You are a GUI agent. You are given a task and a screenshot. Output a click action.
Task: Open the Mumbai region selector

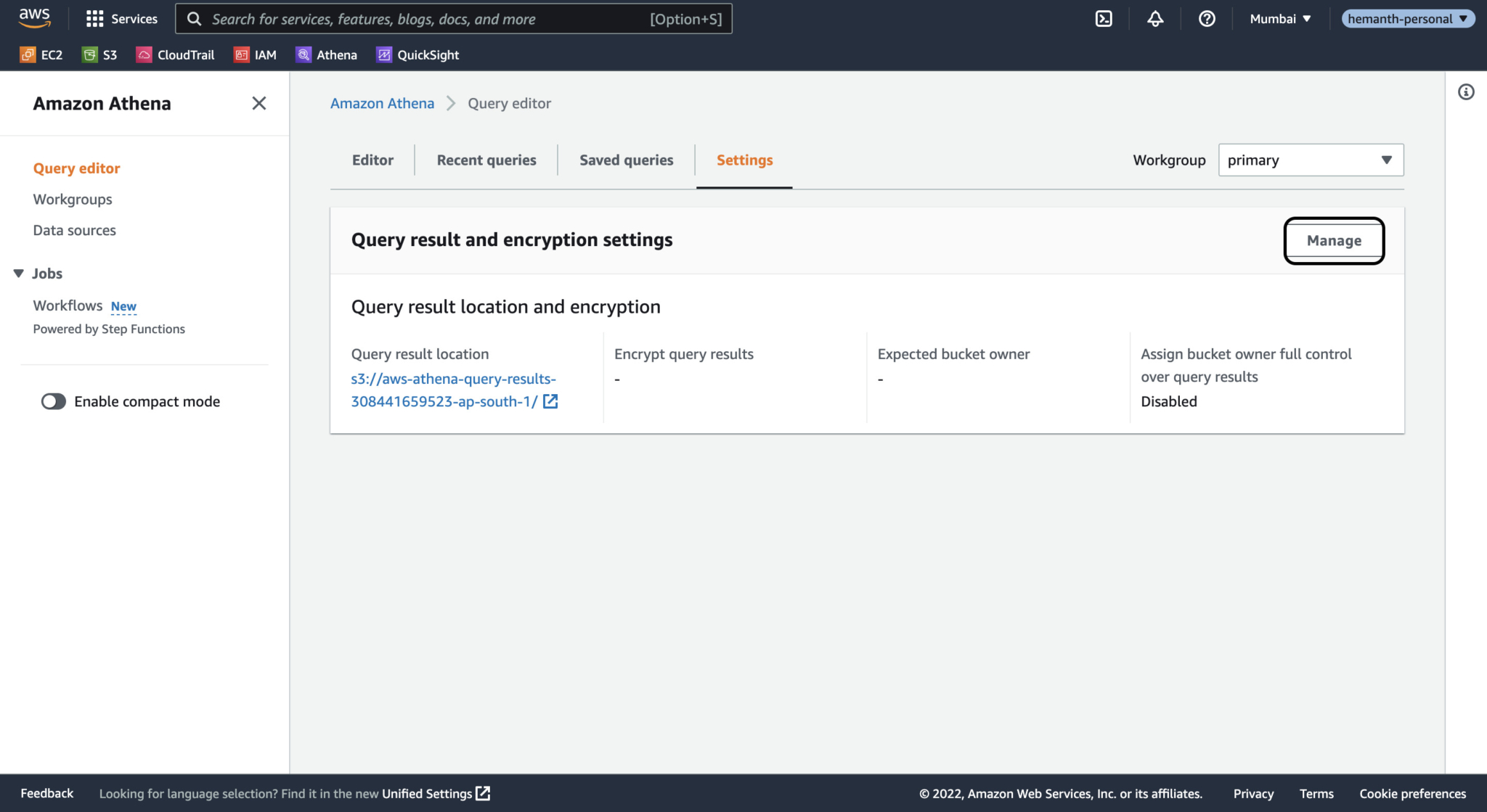coord(1280,18)
